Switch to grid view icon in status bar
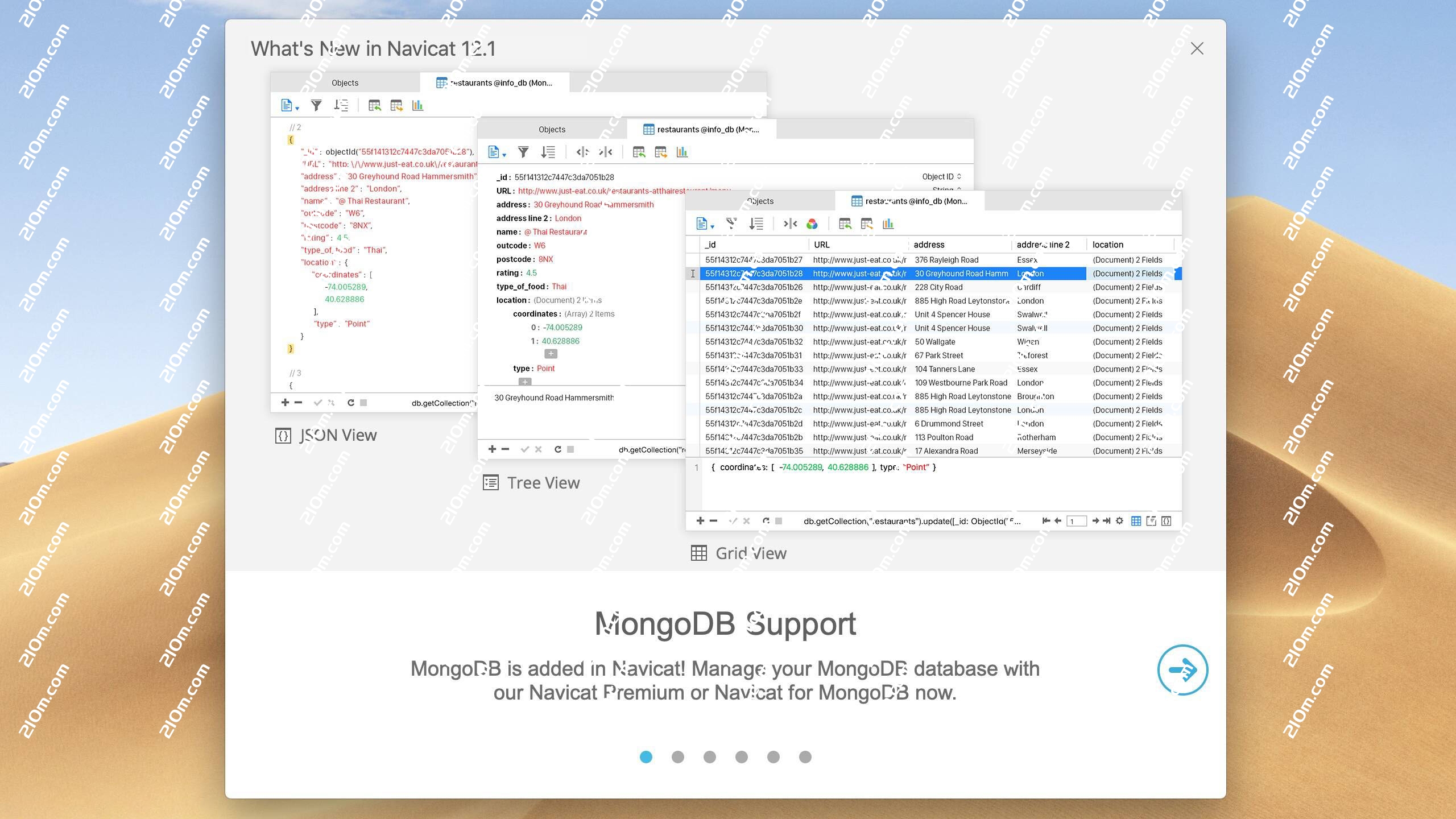 1136,521
